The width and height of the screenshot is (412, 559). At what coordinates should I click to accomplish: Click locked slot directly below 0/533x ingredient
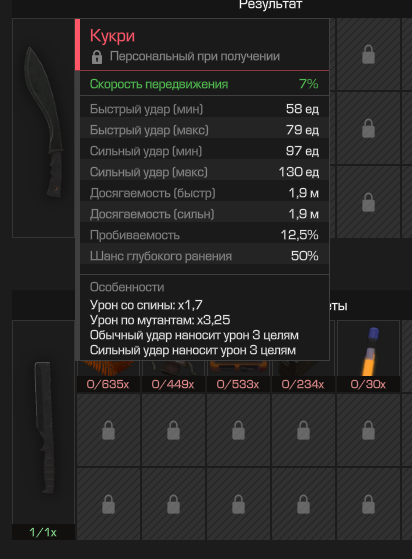click(x=238, y=430)
